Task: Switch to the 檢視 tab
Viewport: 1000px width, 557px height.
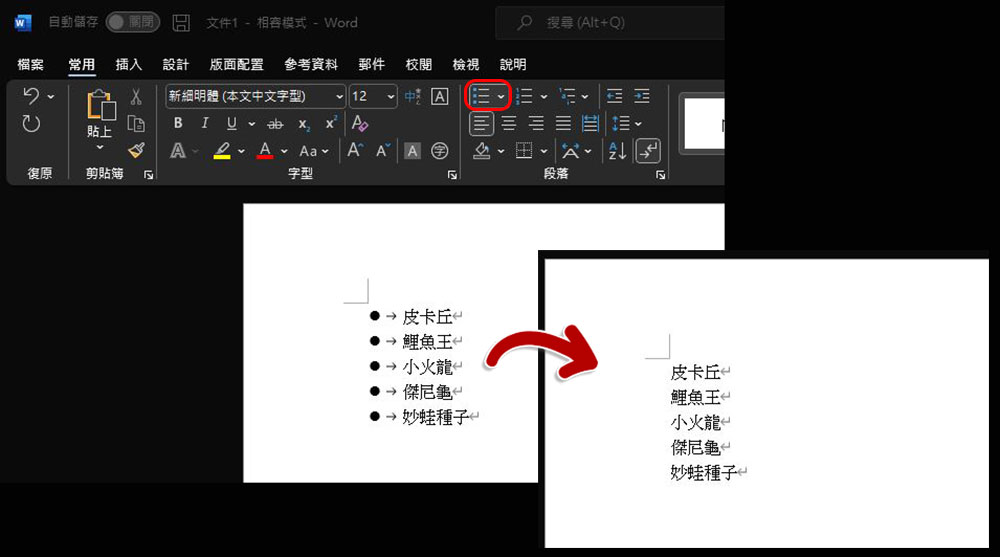Action: coord(466,64)
